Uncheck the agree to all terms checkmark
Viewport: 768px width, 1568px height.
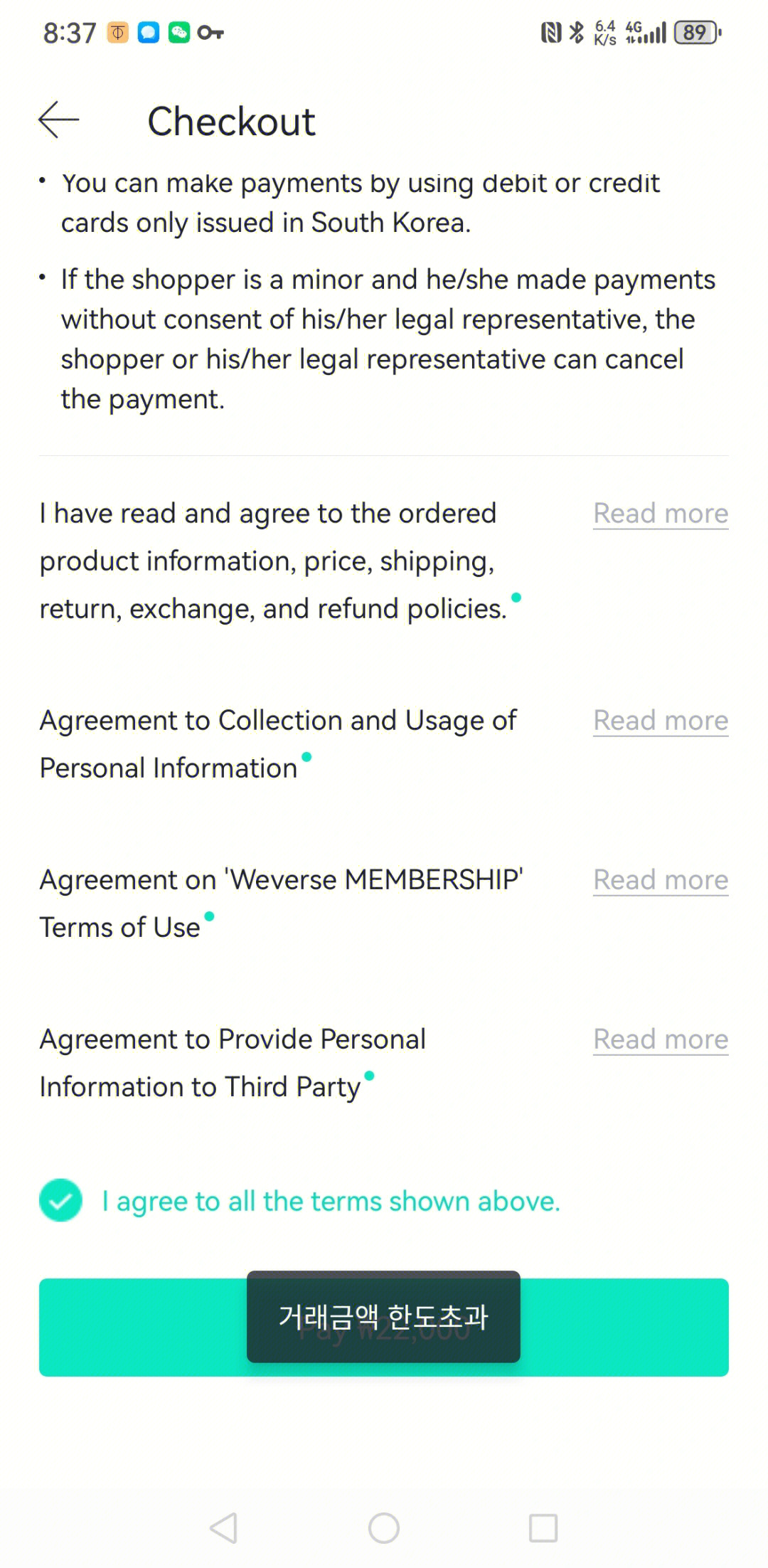pos(60,1200)
